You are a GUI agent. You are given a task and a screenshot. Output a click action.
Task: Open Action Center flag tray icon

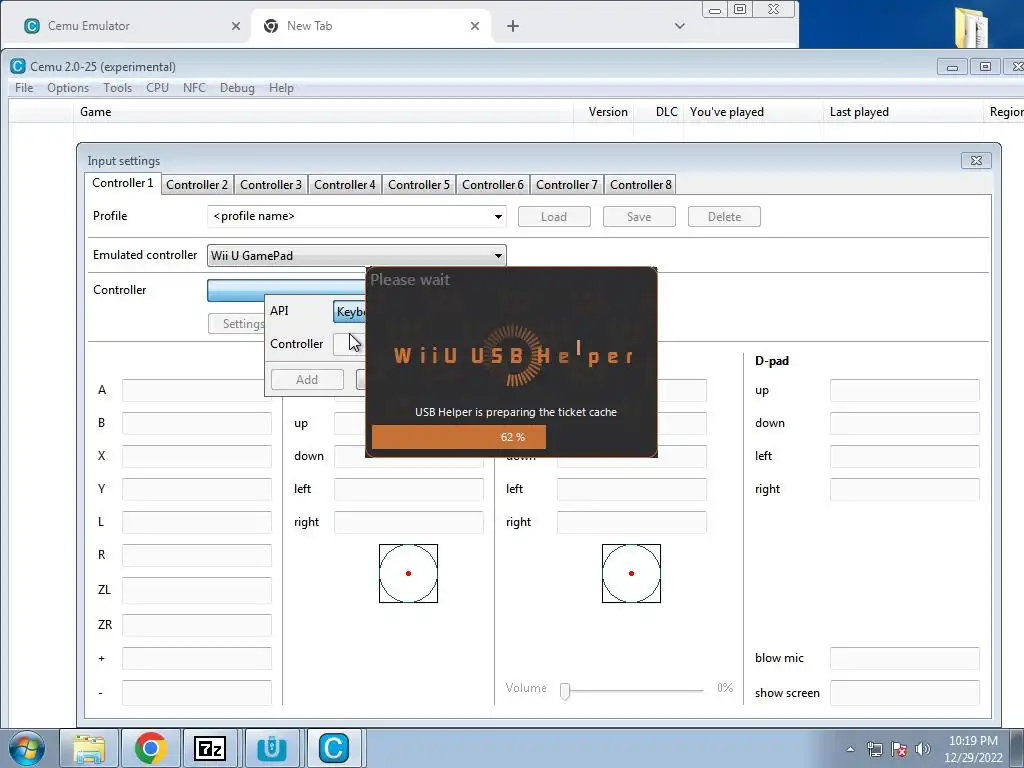click(899, 749)
